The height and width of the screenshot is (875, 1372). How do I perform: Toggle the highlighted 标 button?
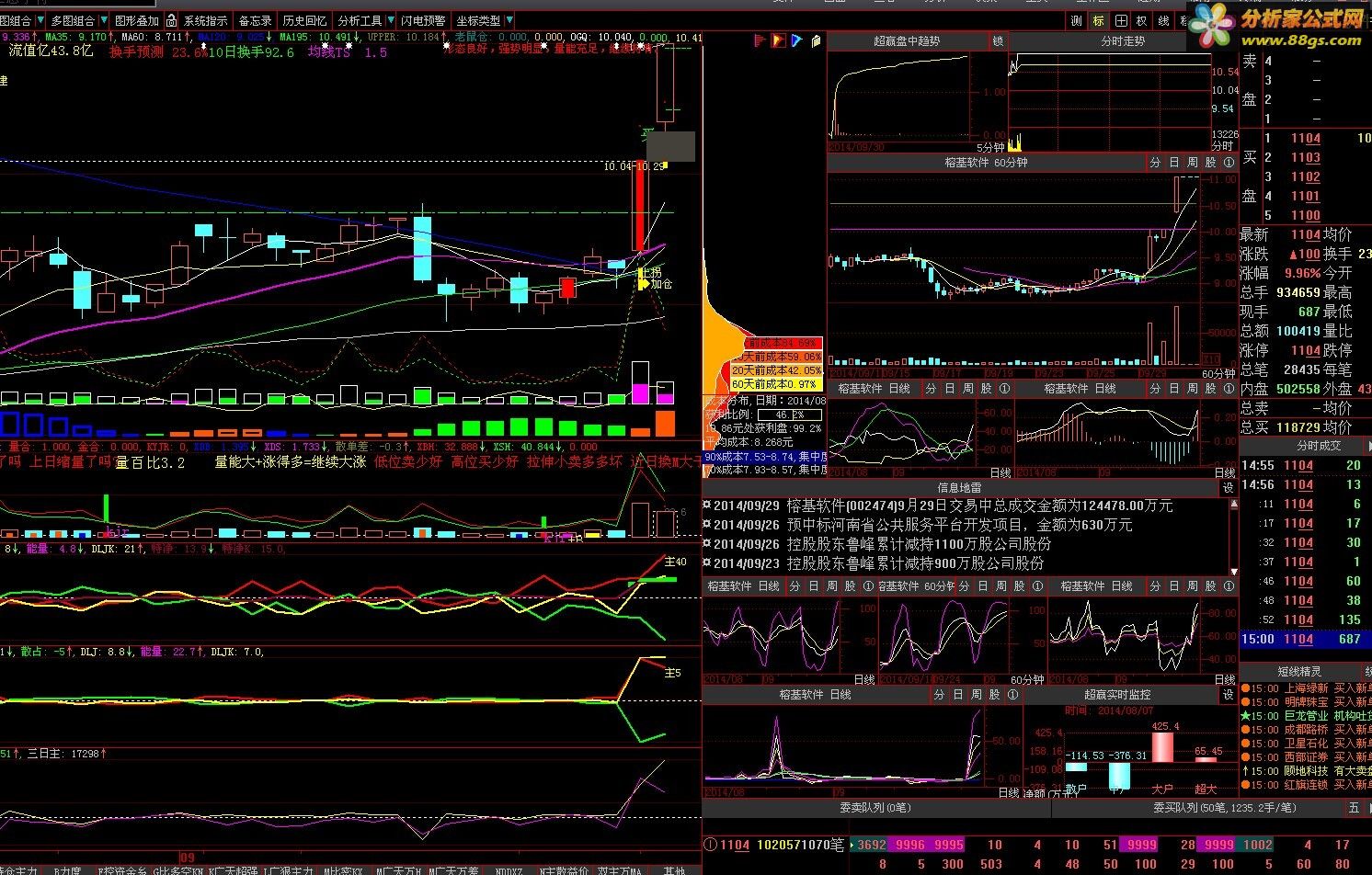tap(1099, 20)
